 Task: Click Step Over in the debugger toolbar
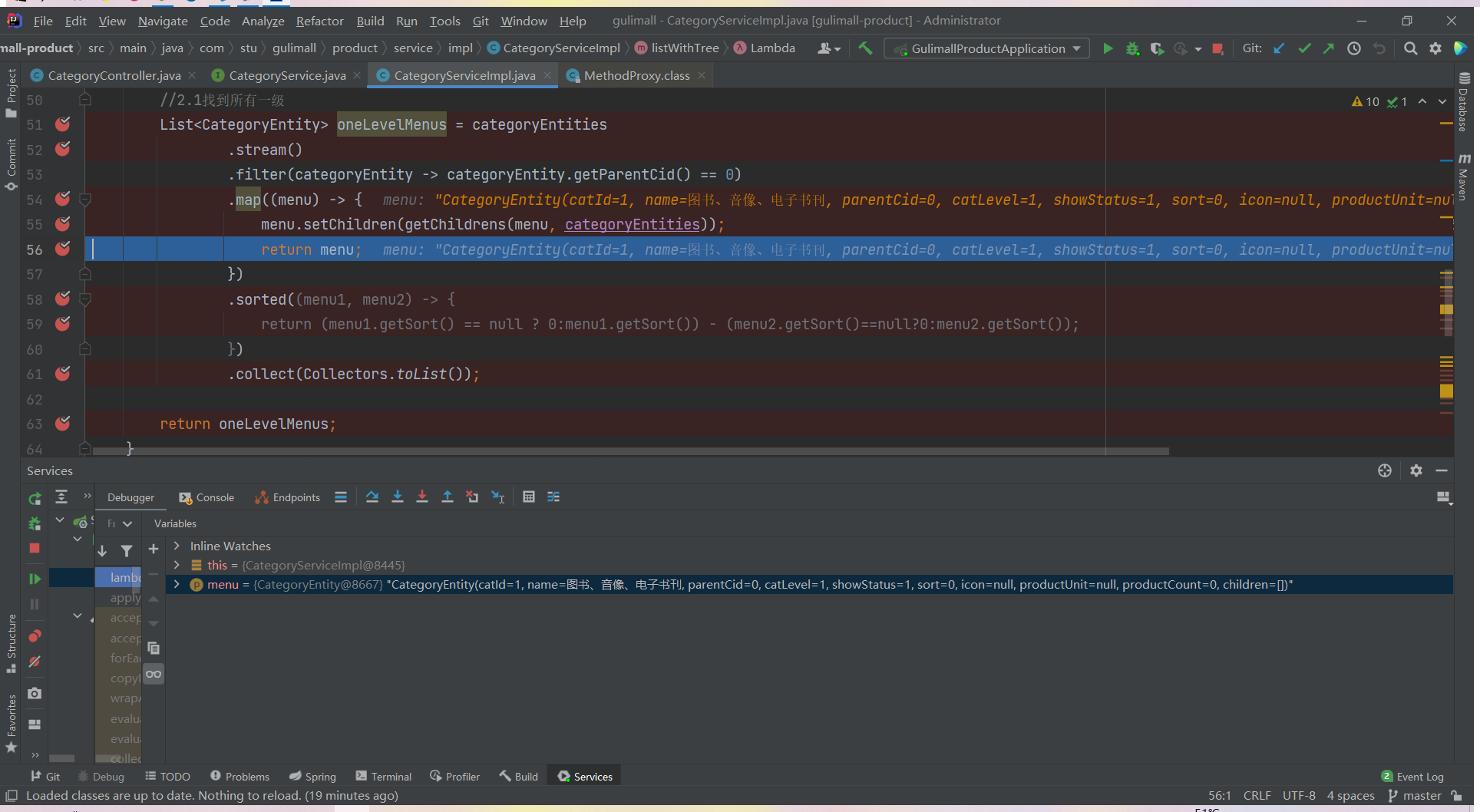pyautogui.click(x=372, y=497)
